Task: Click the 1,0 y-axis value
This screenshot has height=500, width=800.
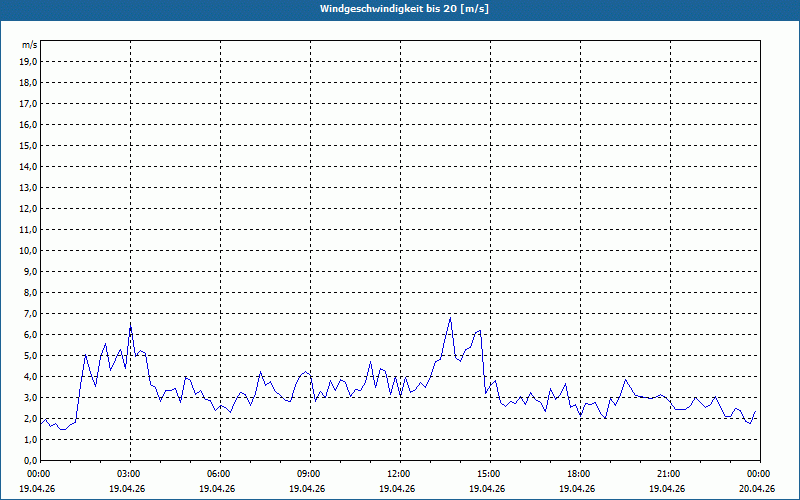Action: pyautogui.click(x=30, y=439)
